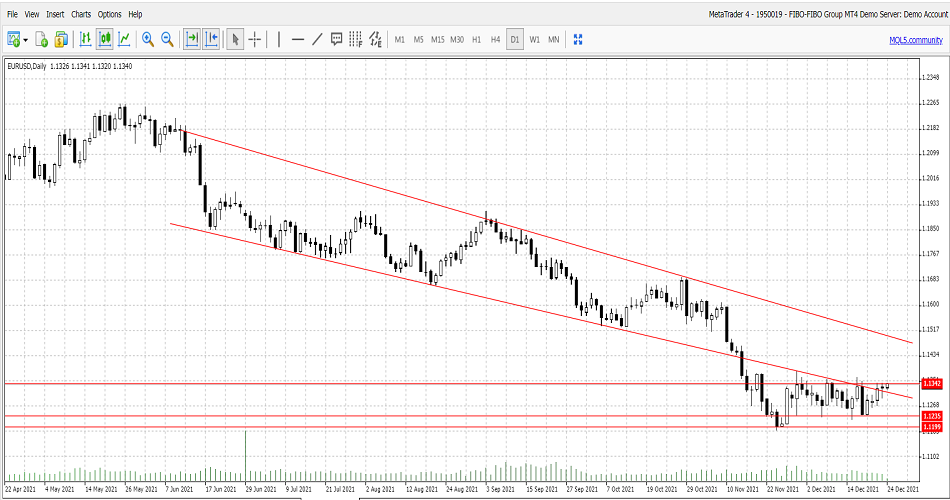Select the Fibonacci retracement tool
Screen dimensions: 950x500
[356, 39]
